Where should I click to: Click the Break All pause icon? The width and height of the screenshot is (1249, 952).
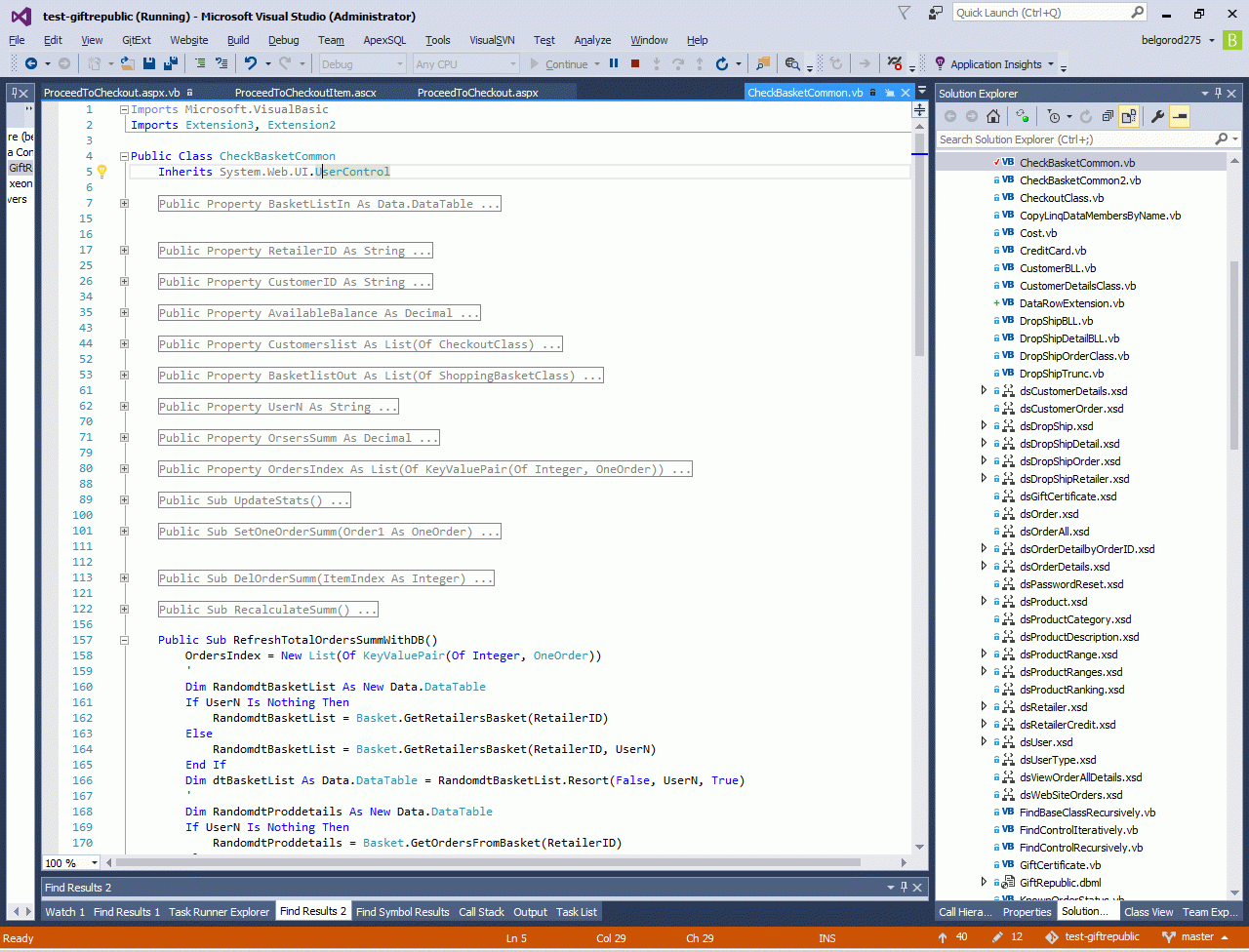tap(614, 63)
